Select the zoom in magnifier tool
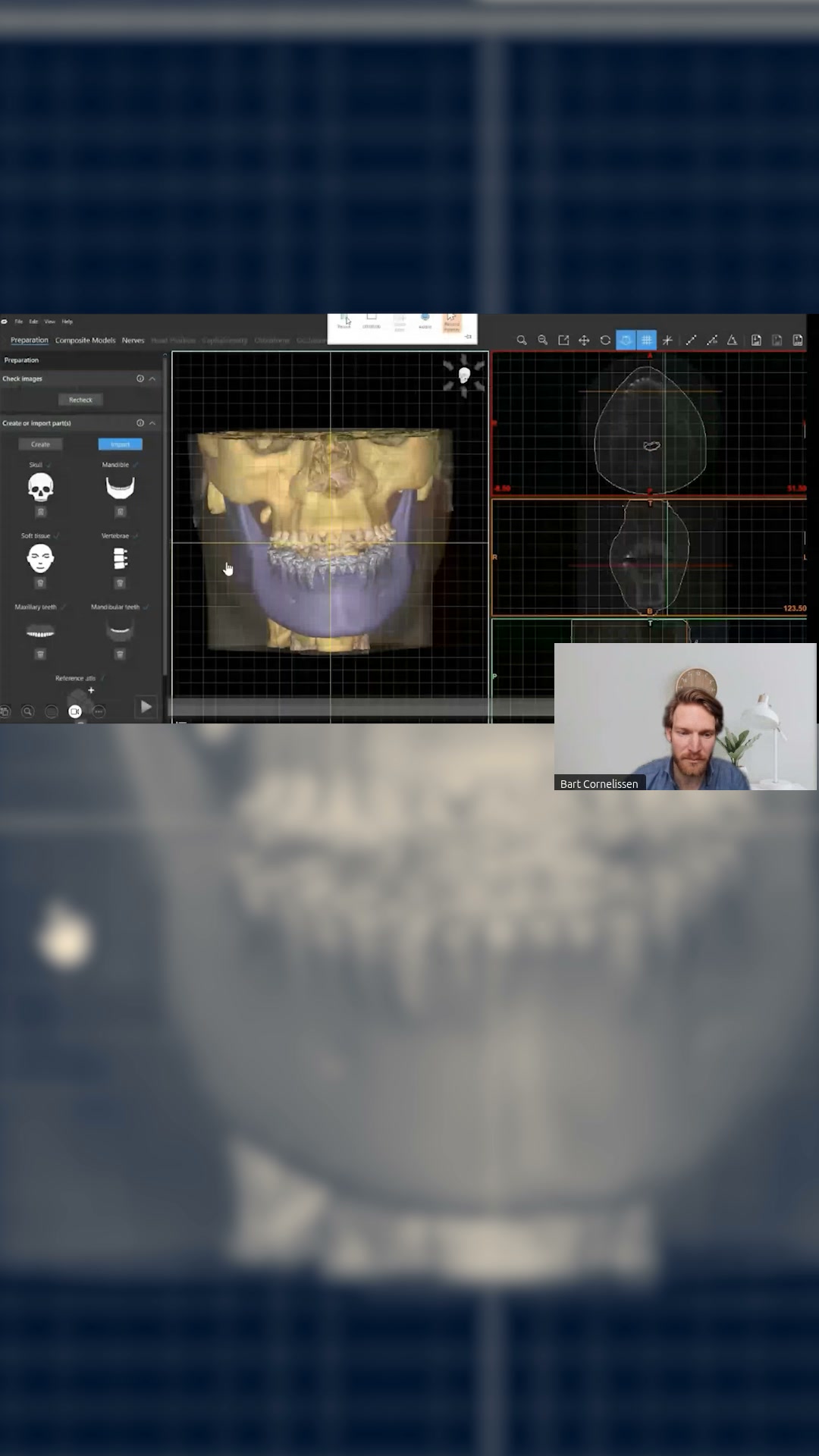 [522, 340]
